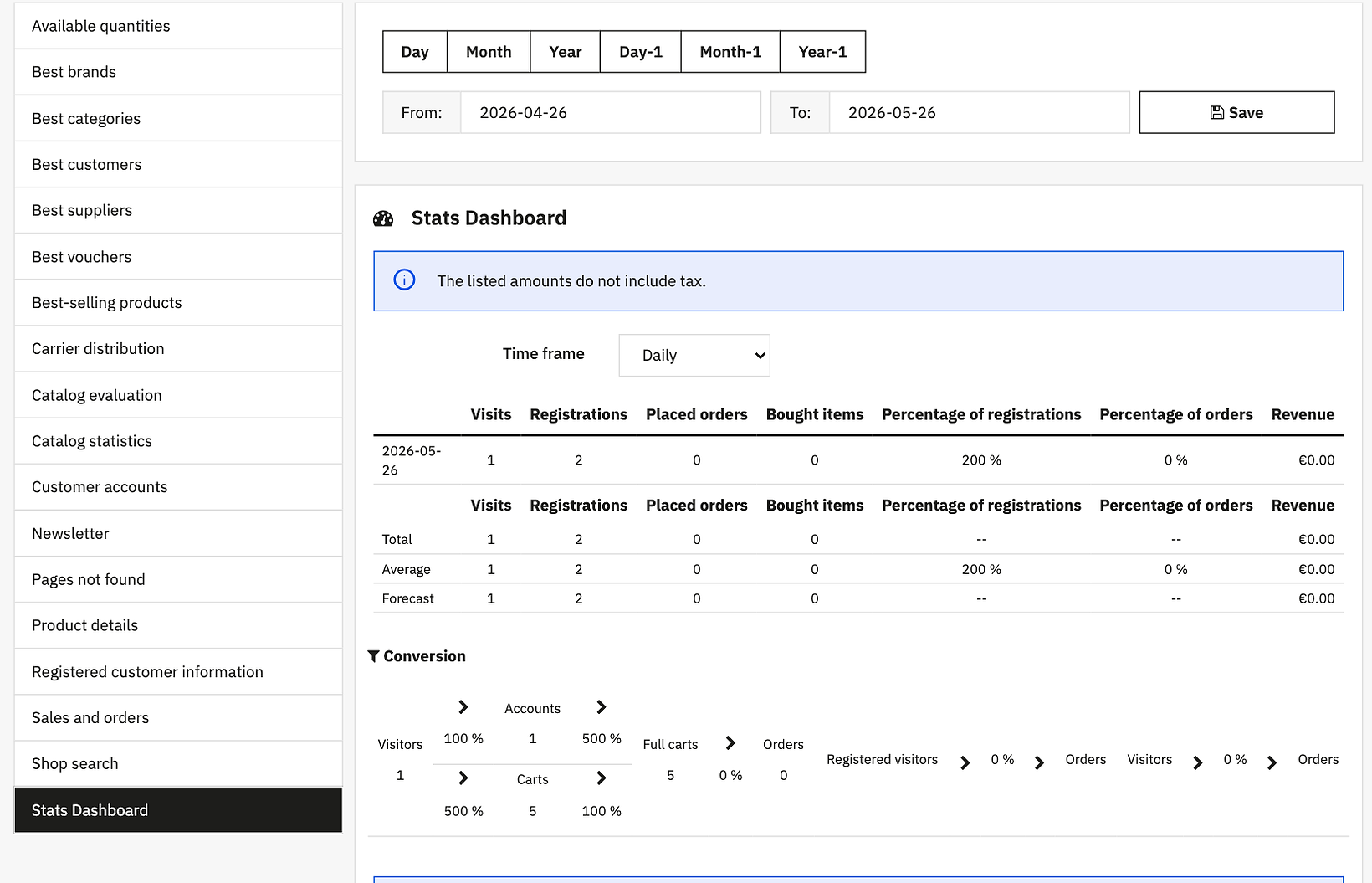This screenshot has width=1372, height=883.
Task: Click the Accounts conversion label
Action: pyautogui.click(x=532, y=708)
